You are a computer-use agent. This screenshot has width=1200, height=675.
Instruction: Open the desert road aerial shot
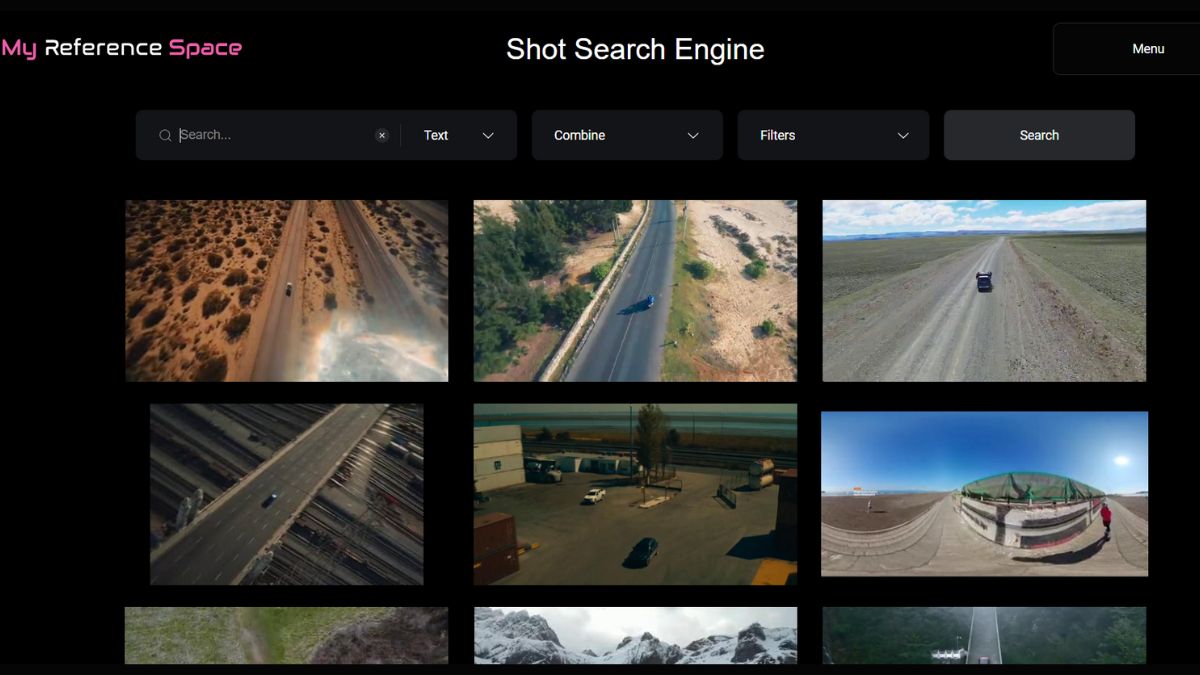[285, 290]
